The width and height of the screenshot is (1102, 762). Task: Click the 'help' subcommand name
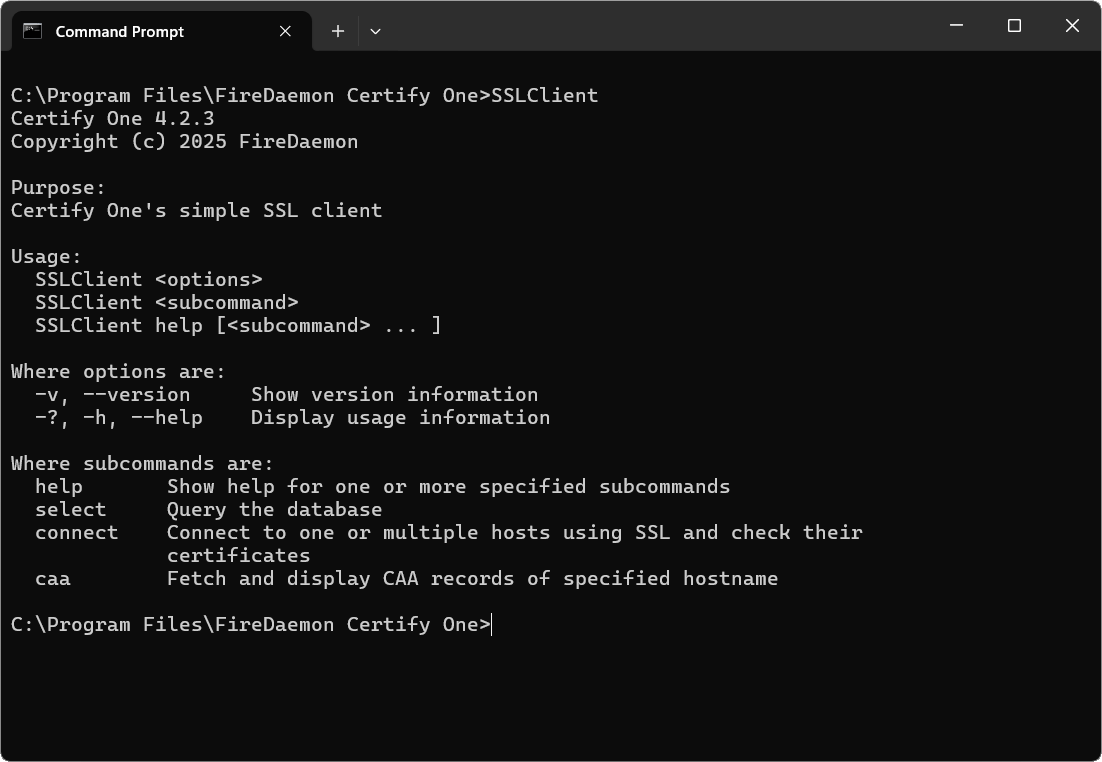(x=59, y=486)
